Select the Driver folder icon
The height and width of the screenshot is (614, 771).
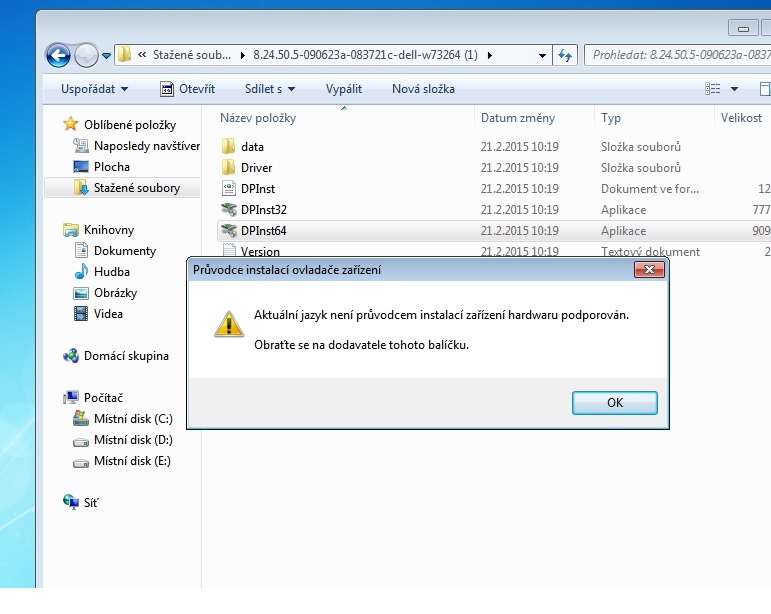228,168
